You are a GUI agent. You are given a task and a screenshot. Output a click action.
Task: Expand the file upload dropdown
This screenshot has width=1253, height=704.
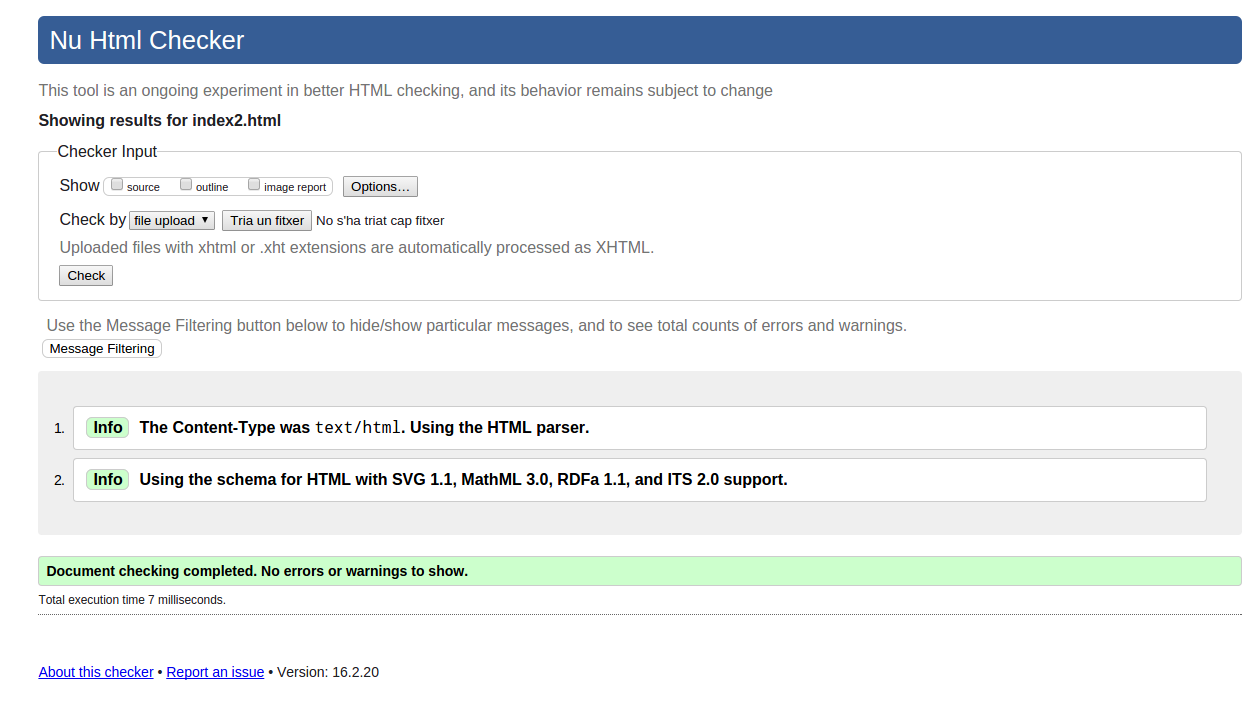click(x=172, y=221)
